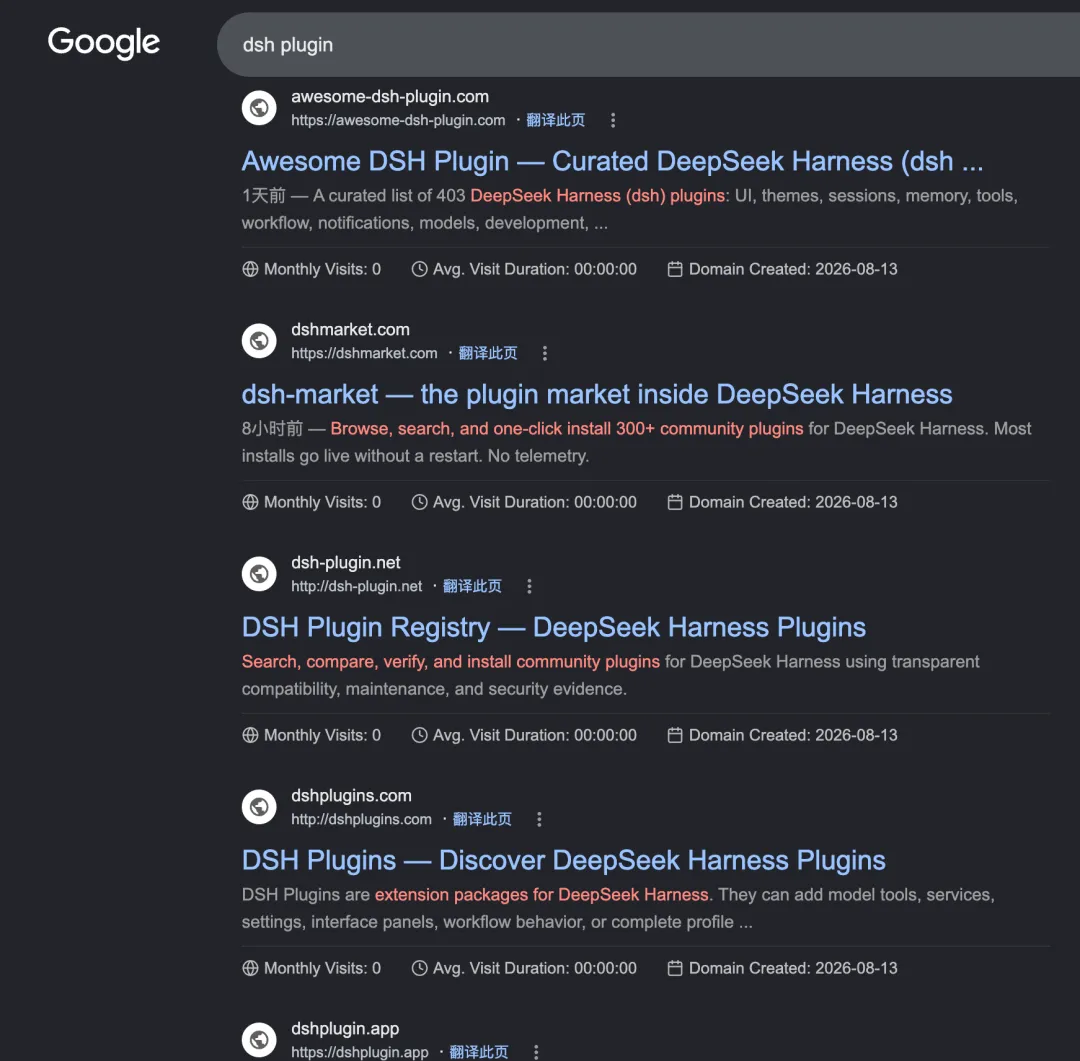Translate the dshplugins.com page via 翻译此页
1080x1061 pixels.
coord(482,819)
